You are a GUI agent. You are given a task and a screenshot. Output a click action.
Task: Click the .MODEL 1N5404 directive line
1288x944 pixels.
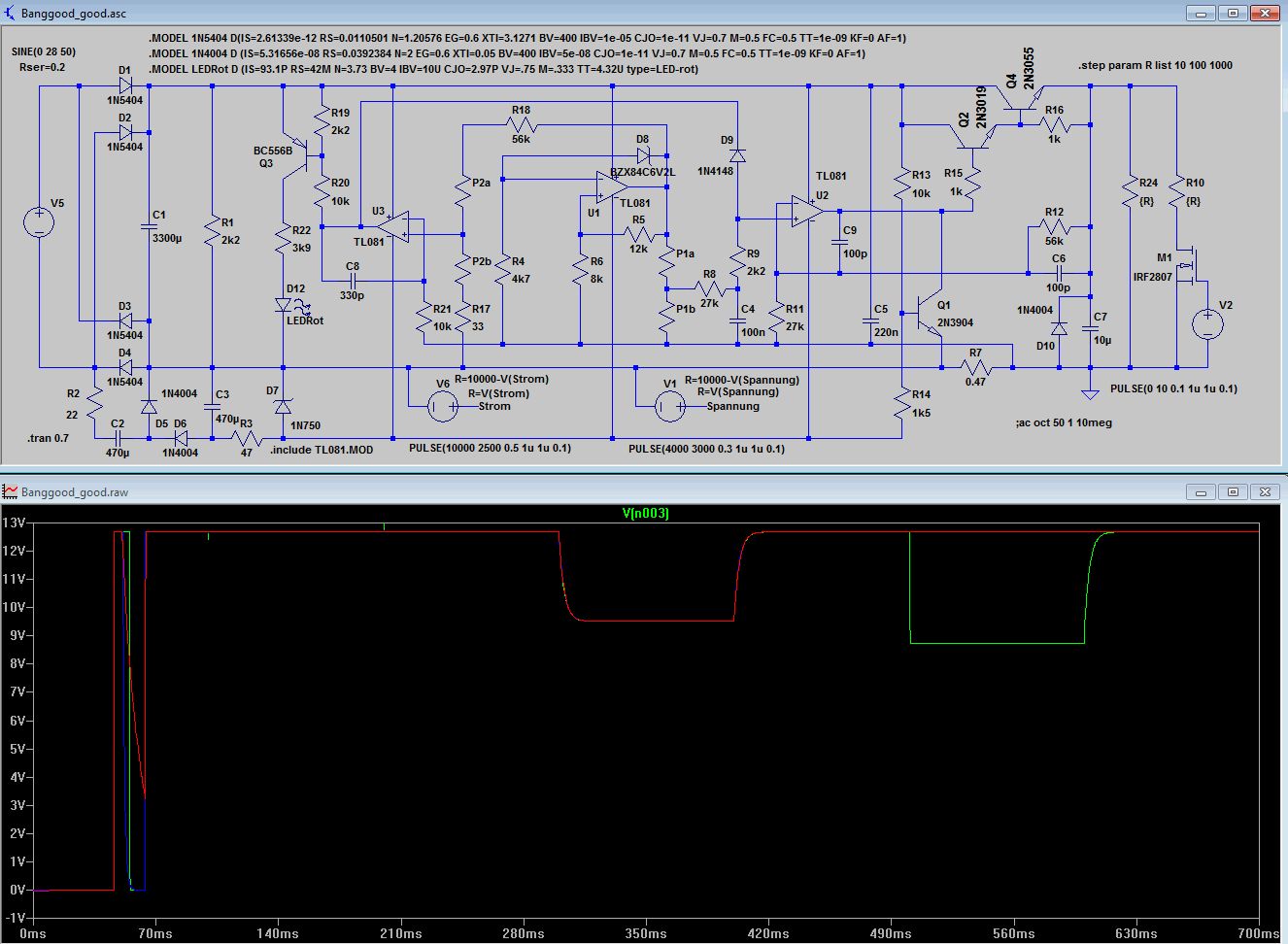[x=526, y=38]
